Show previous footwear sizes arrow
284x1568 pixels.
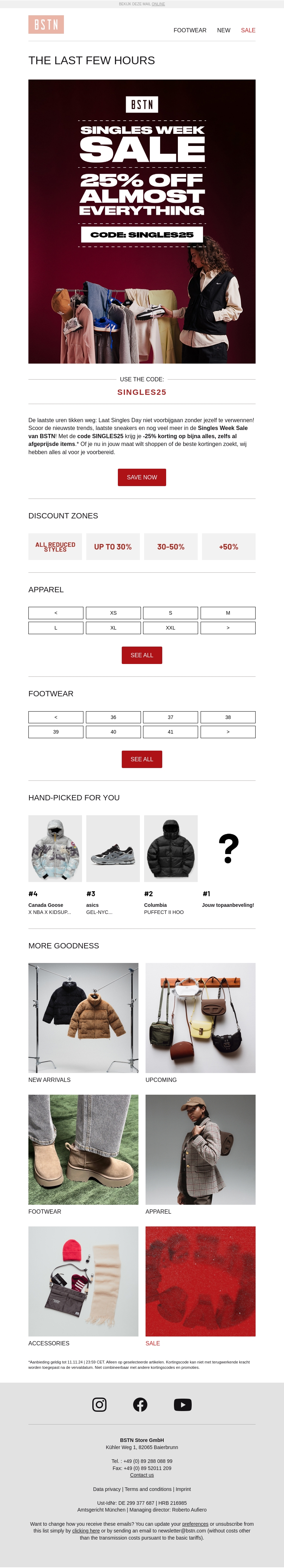tap(56, 717)
